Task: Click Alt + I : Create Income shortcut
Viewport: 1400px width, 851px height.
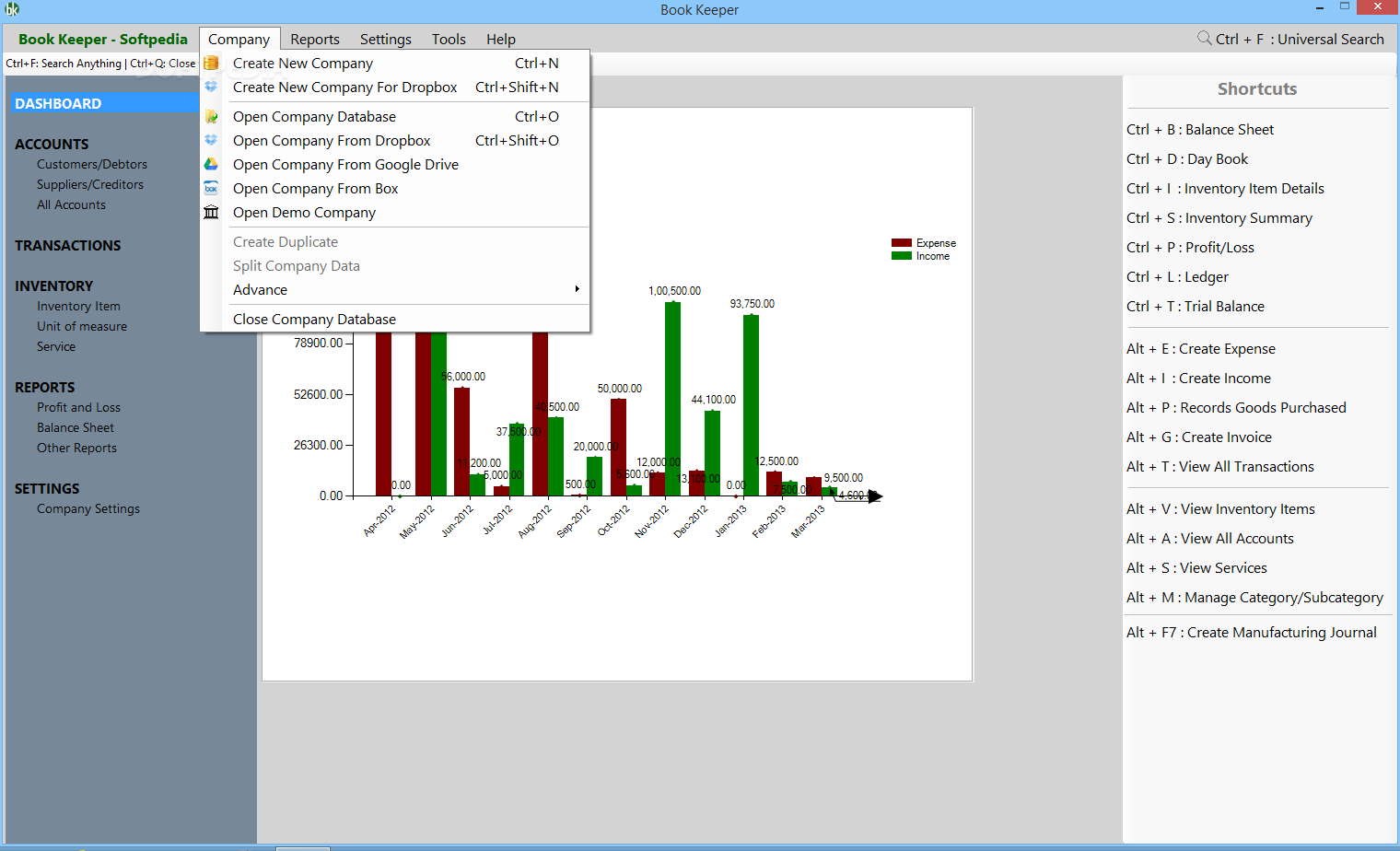Action: tap(1198, 379)
